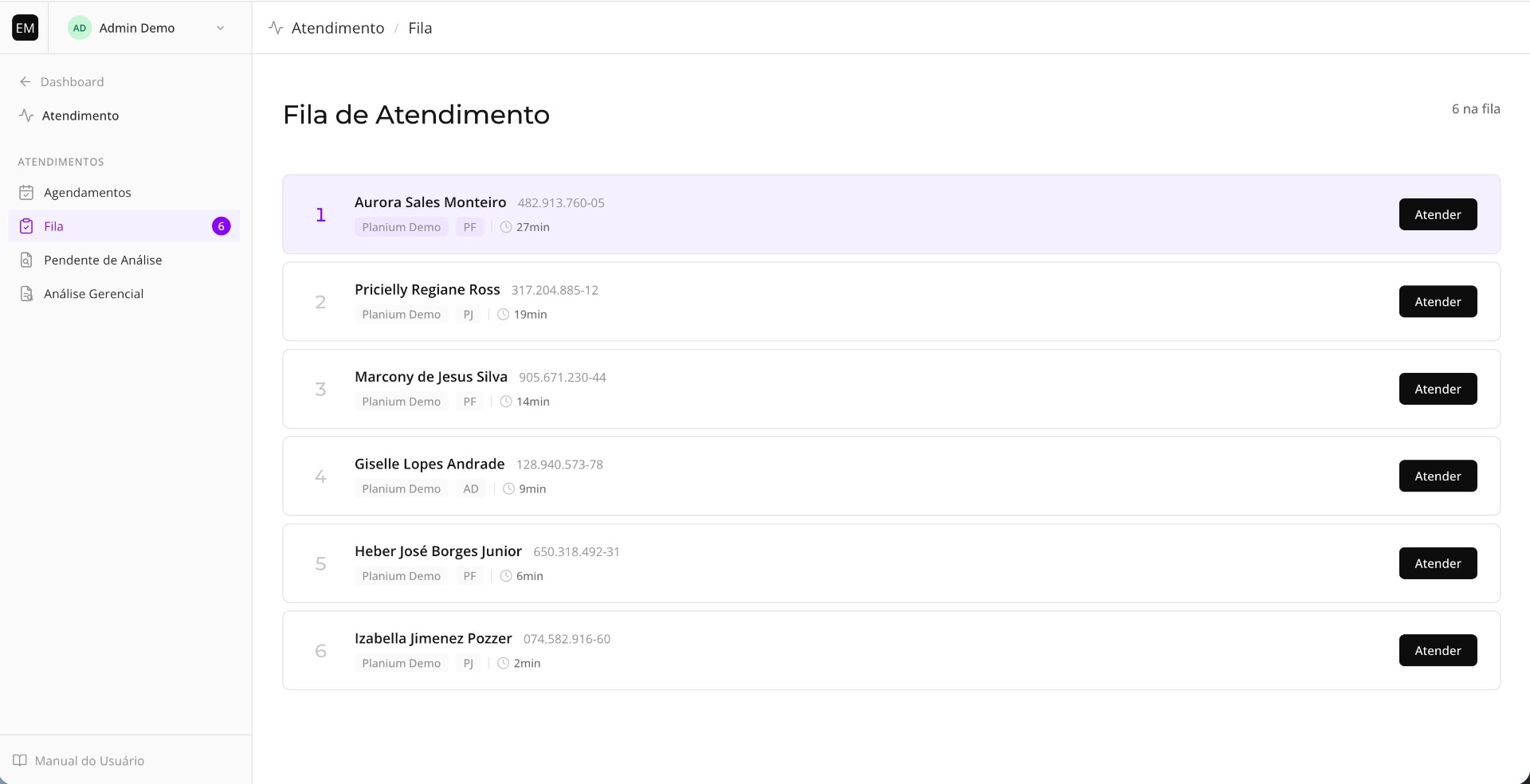Select Marcony de Jesus Silva queue card
This screenshot has height=784, width=1530.
pyautogui.click(x=891, y=389)
